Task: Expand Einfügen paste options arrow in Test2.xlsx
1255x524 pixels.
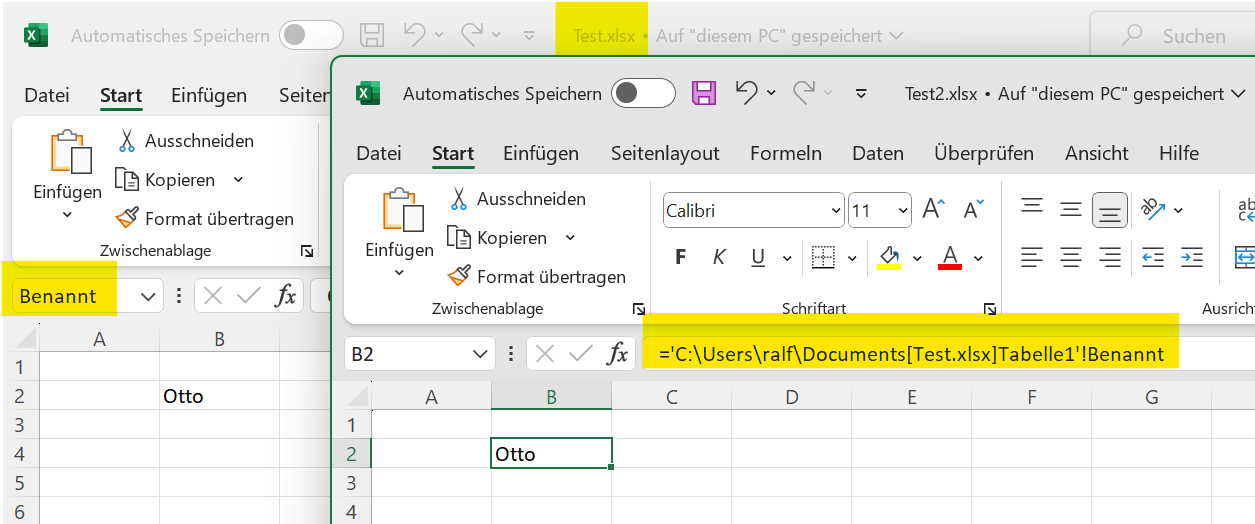Action: tap(399, 273)
